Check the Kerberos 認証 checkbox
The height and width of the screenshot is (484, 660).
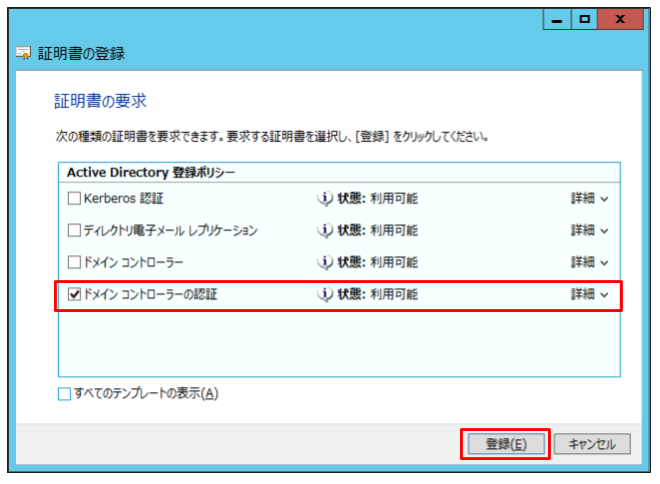coord(74,198)
